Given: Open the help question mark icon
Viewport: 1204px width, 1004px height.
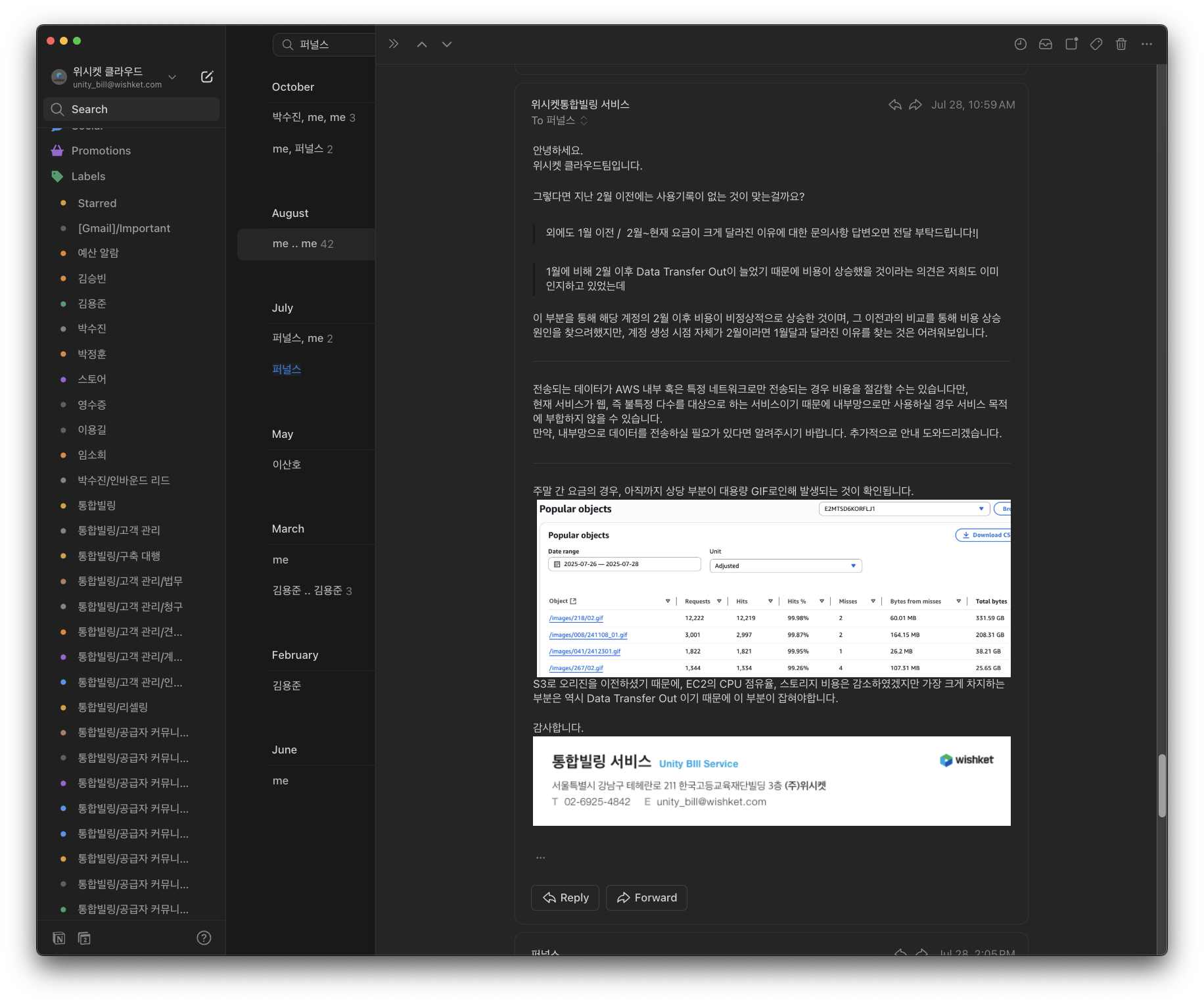Looking at the screenshot, I should (204, 938).
